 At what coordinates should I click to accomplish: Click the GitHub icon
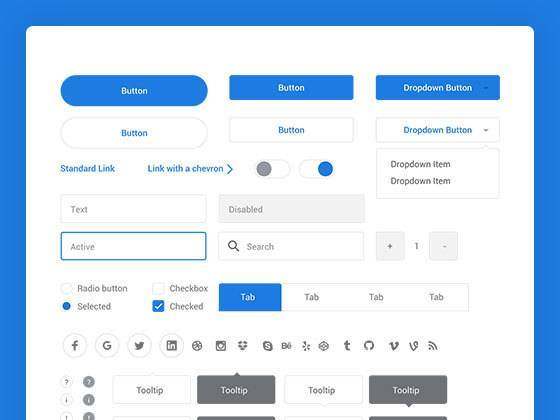click(369, 346)
